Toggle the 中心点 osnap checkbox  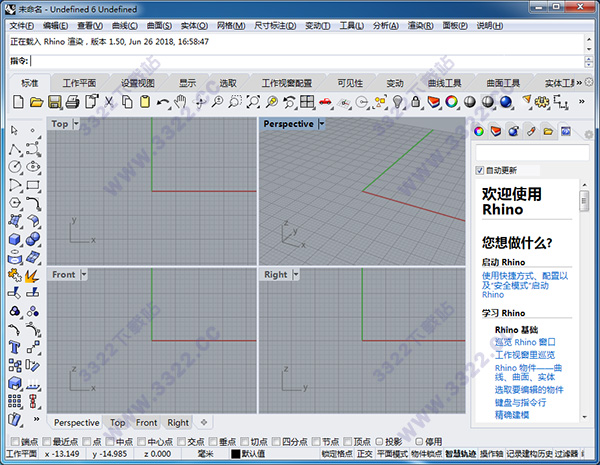click(141, 441)
